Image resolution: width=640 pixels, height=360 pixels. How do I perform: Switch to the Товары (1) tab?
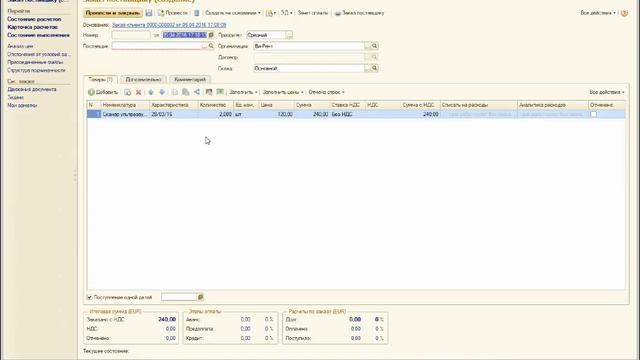[x=100, y=80]
